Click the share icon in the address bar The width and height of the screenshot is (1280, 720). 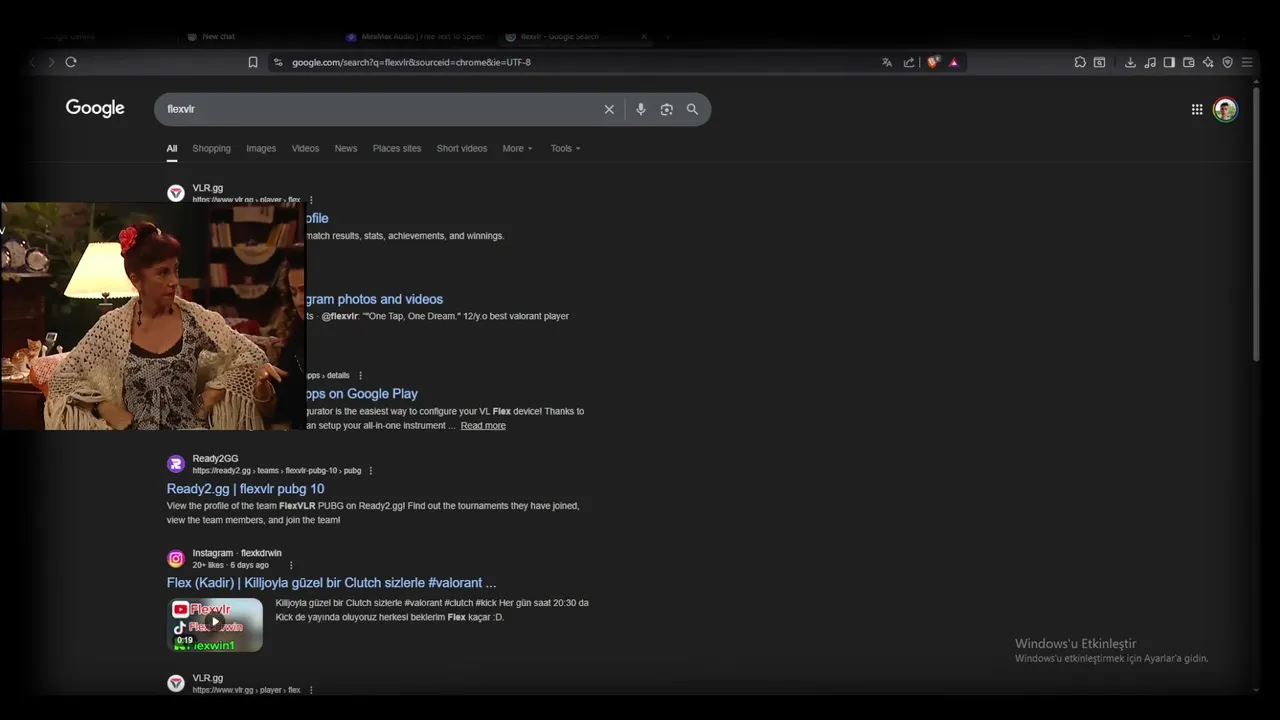(x=909, y=62)
